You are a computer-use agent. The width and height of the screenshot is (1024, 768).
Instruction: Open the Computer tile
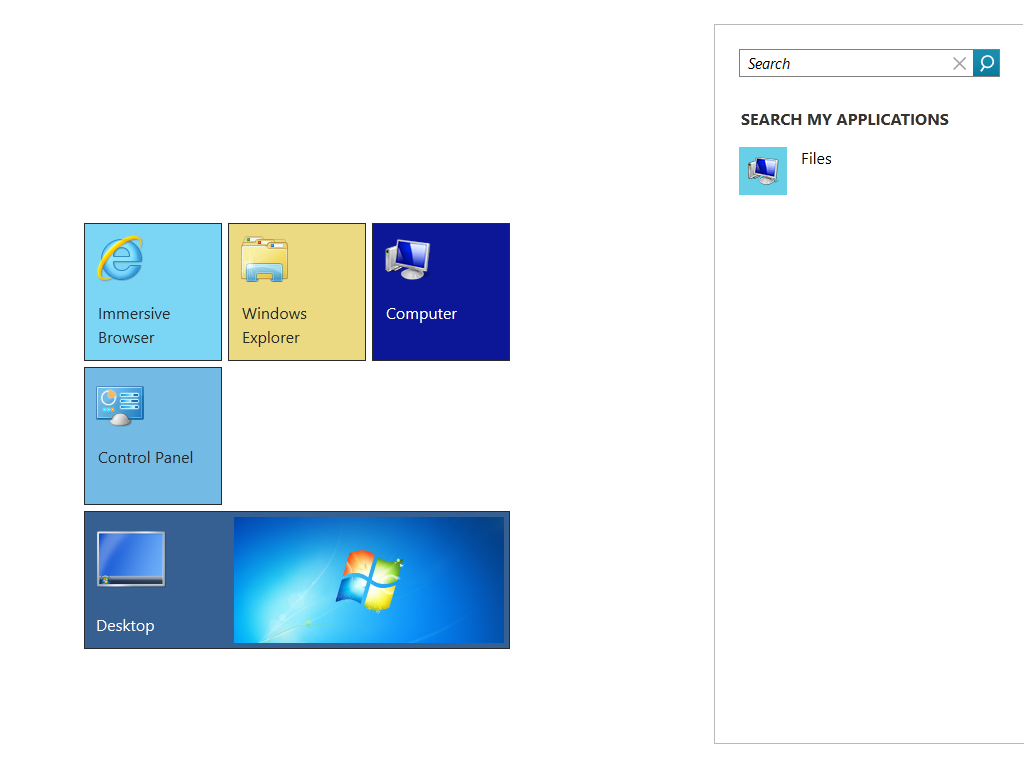[441, 292]
